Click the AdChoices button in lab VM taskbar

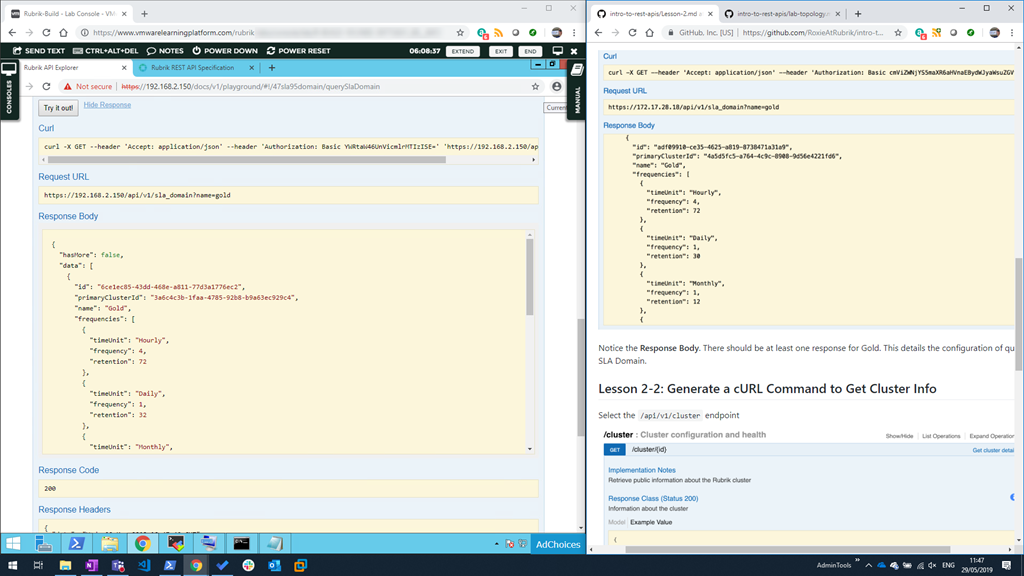pyautogui.click(x=558, y=544)
